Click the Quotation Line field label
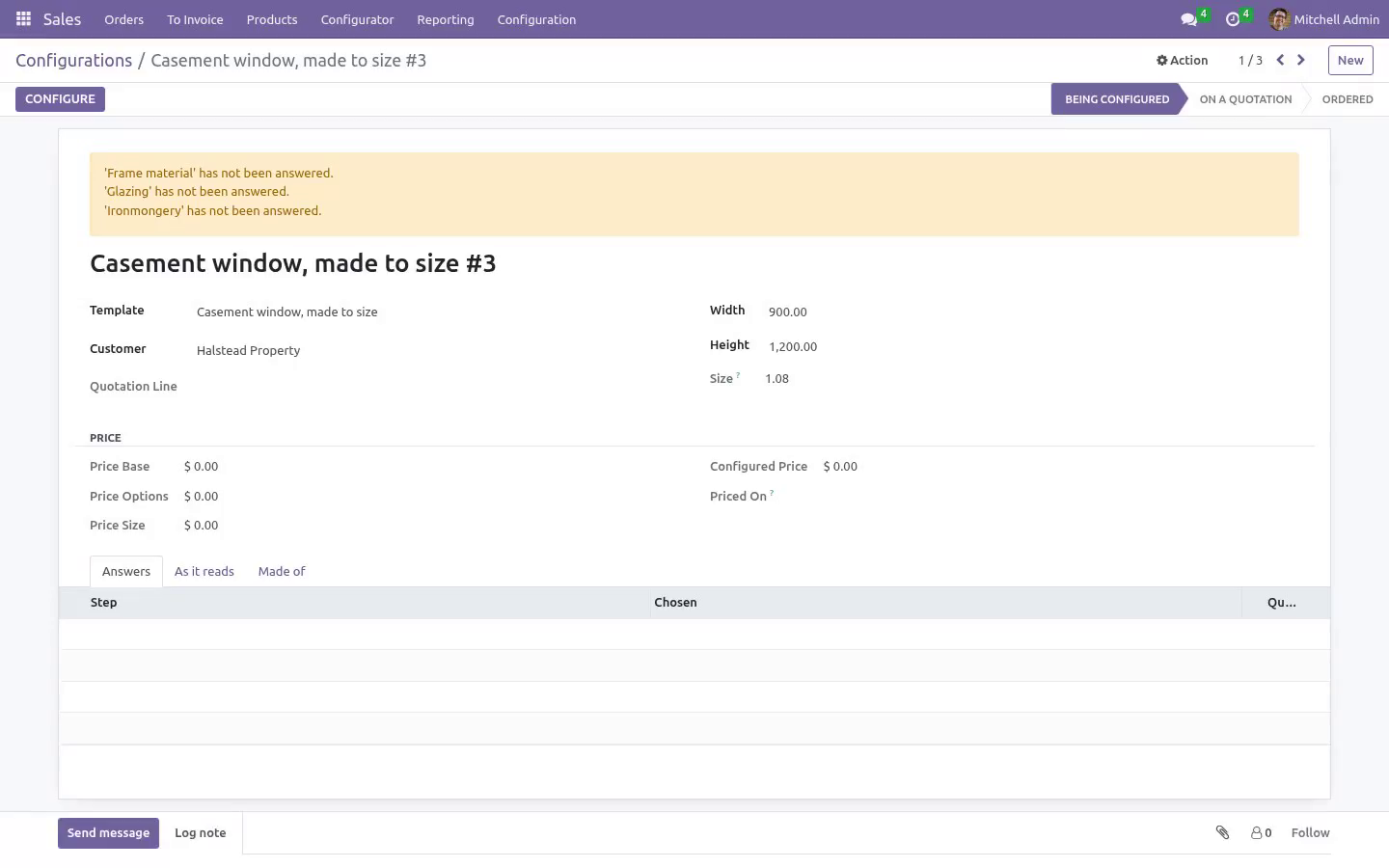This screenshot has height=868, width=1389. [133, 386]
